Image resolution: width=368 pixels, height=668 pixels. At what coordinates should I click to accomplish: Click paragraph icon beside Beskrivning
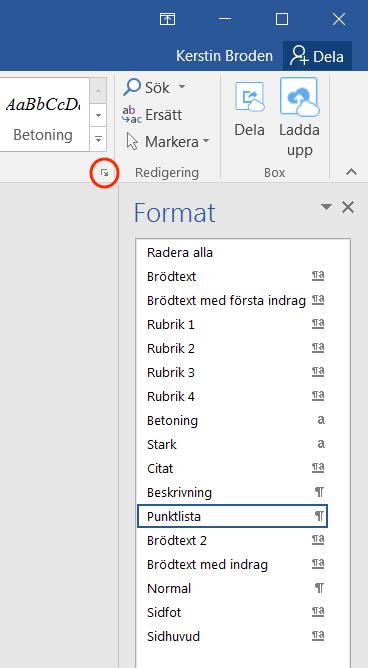(319, 492)
